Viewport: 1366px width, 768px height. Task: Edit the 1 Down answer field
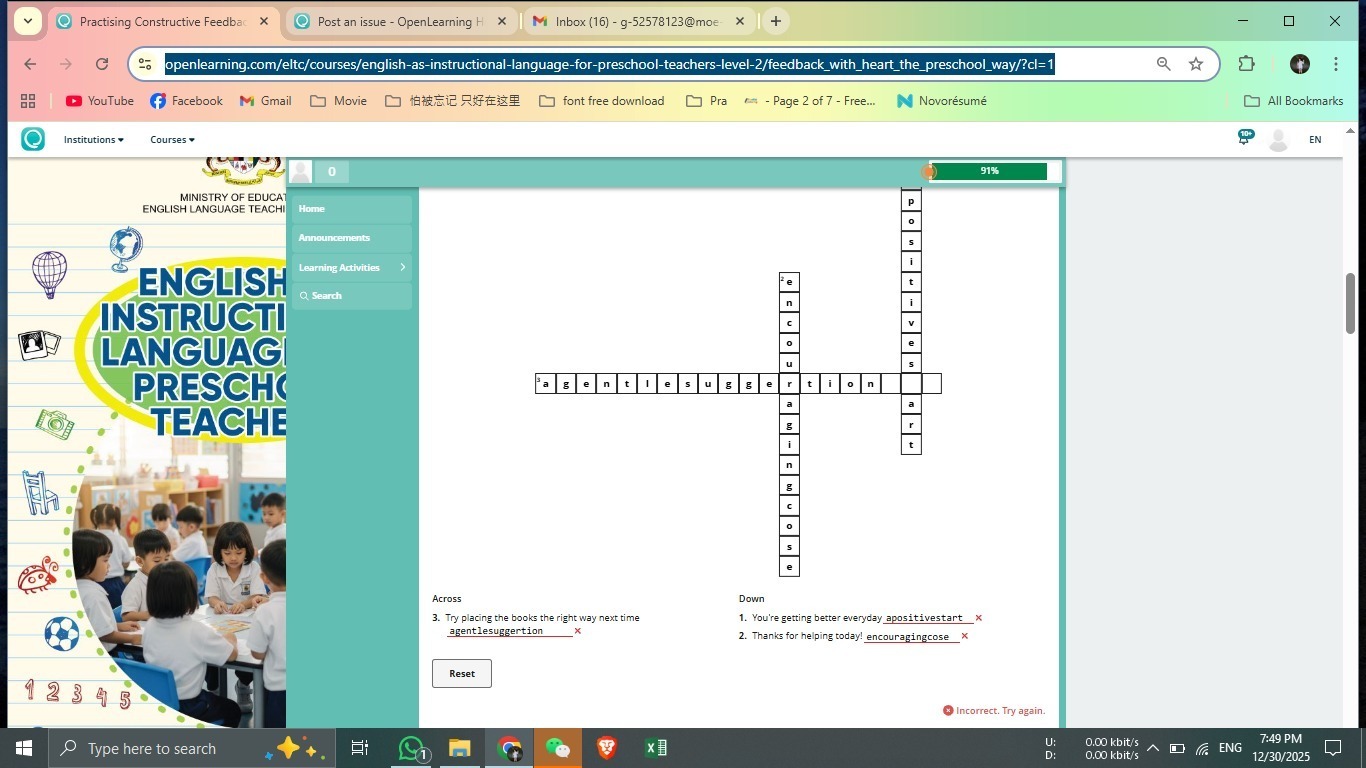point(927,618)
